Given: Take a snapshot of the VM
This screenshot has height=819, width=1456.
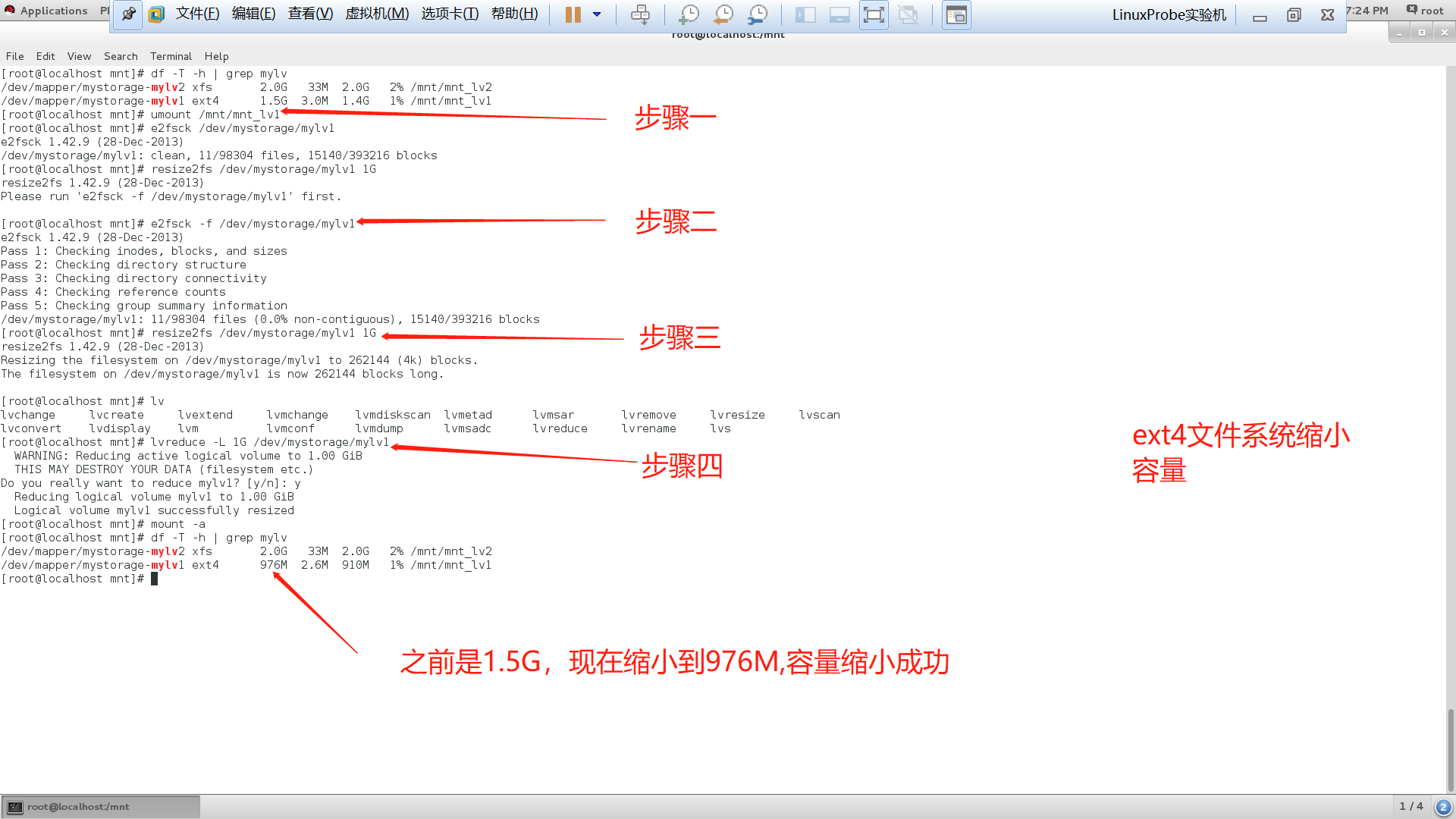Looking at the screenshot, I should tap(689, 14).
